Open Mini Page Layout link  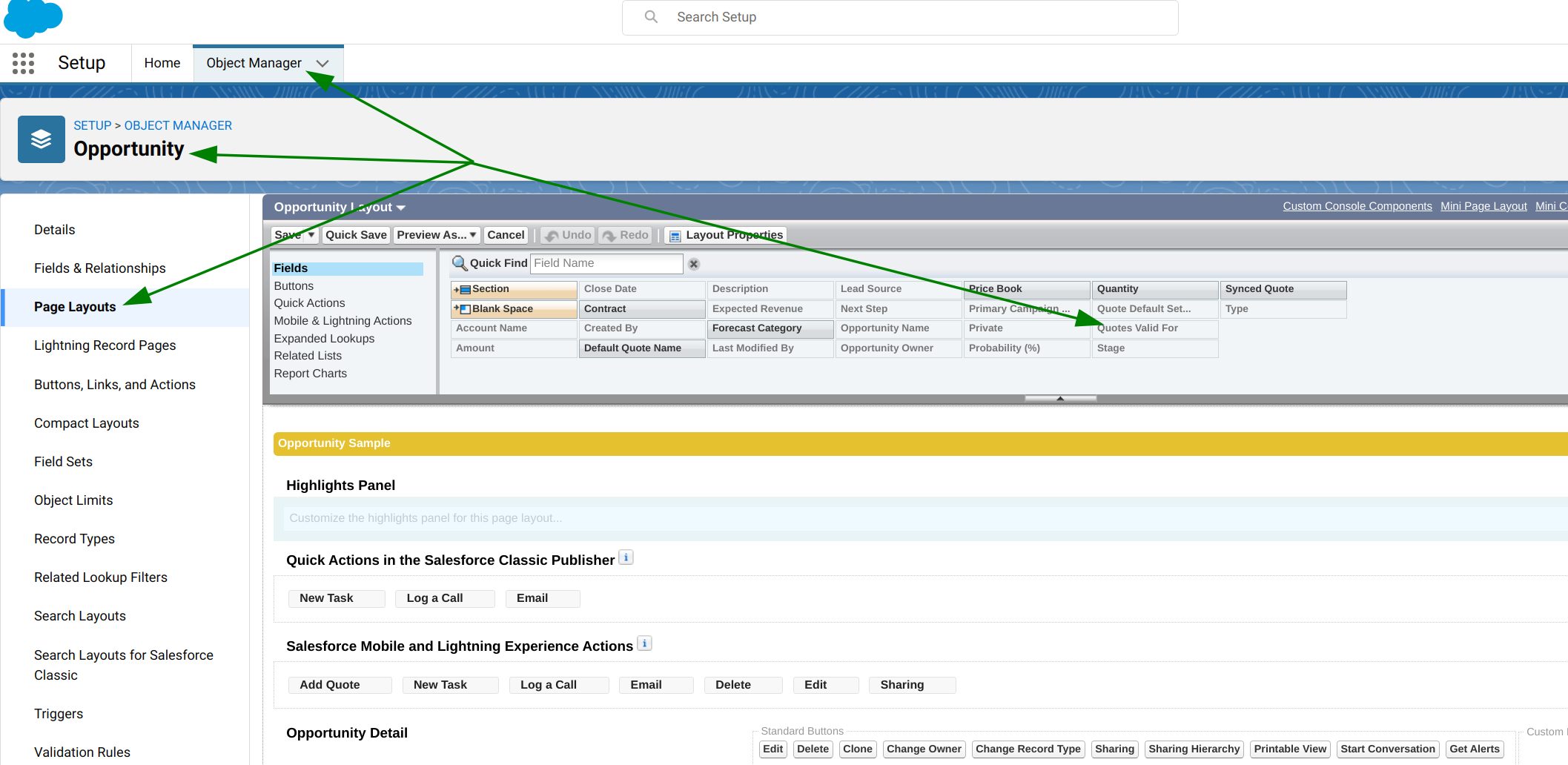click(x=1483, y=206)
